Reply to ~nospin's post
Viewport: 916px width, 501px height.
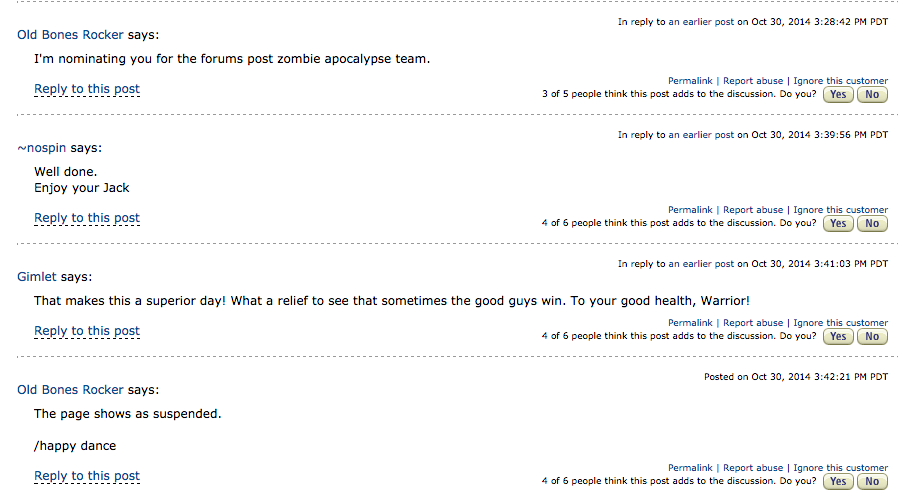point(87,218)
